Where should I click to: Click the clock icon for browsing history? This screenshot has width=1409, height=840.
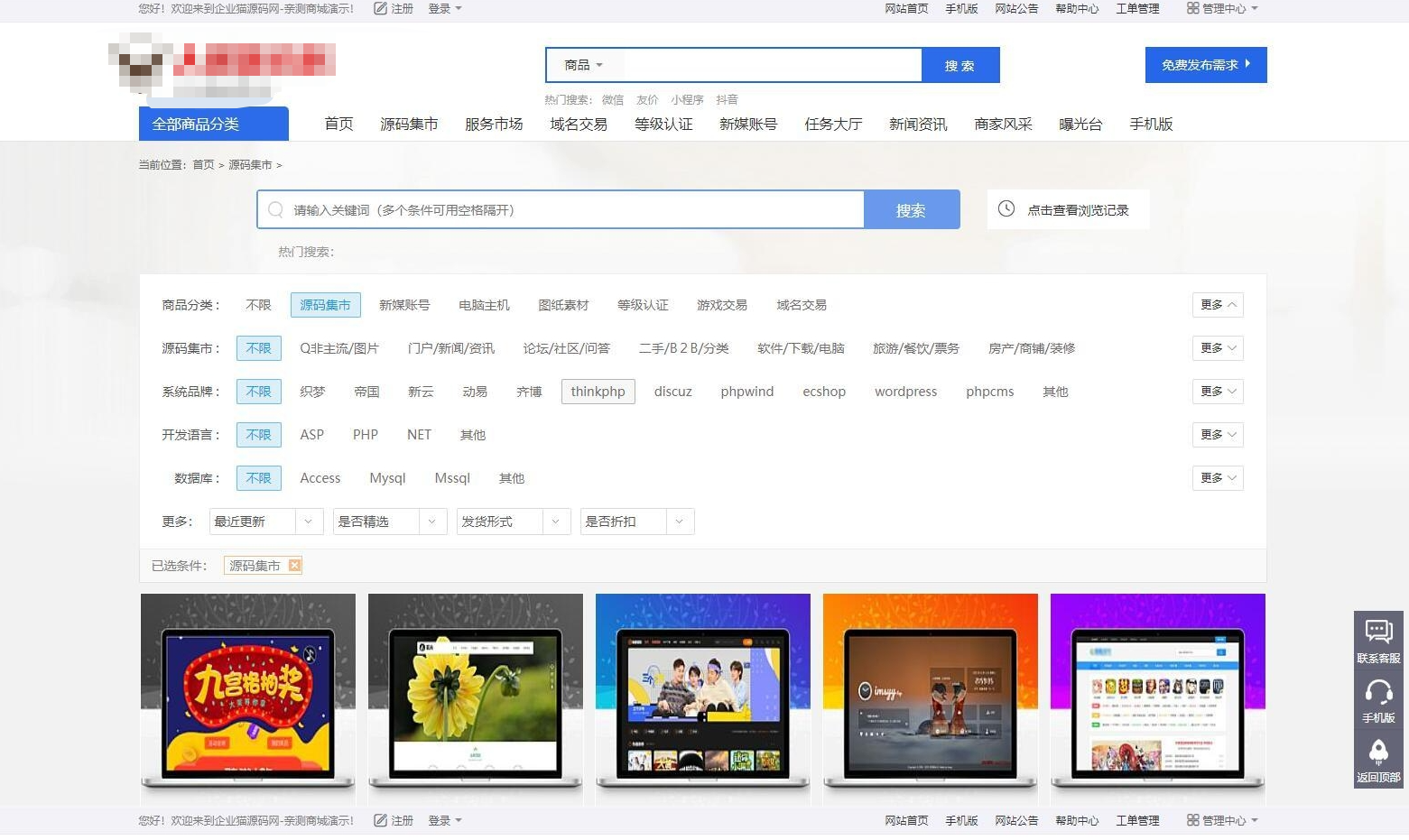[1006, 209]
